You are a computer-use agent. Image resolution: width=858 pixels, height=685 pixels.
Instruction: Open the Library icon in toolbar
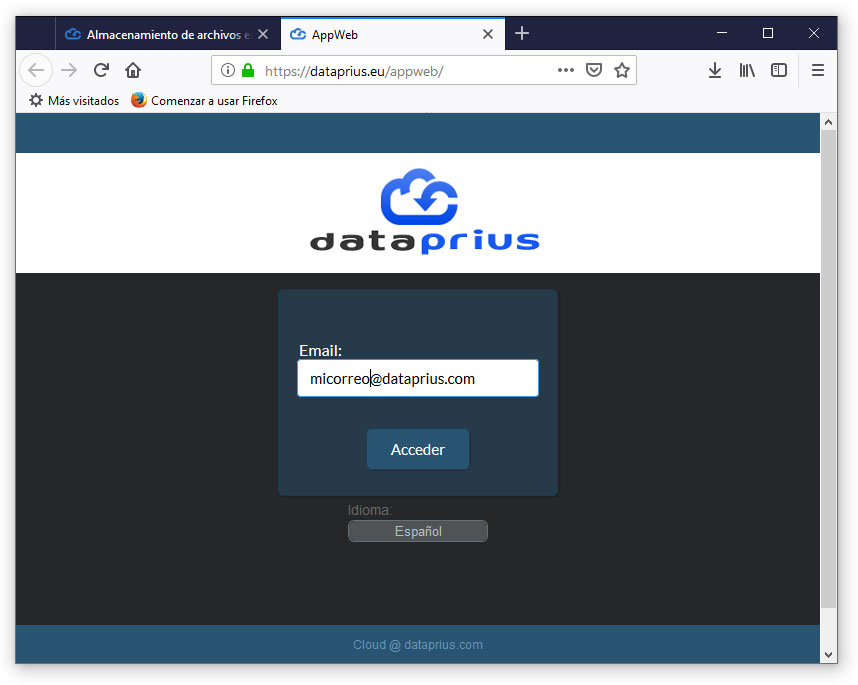747,70
